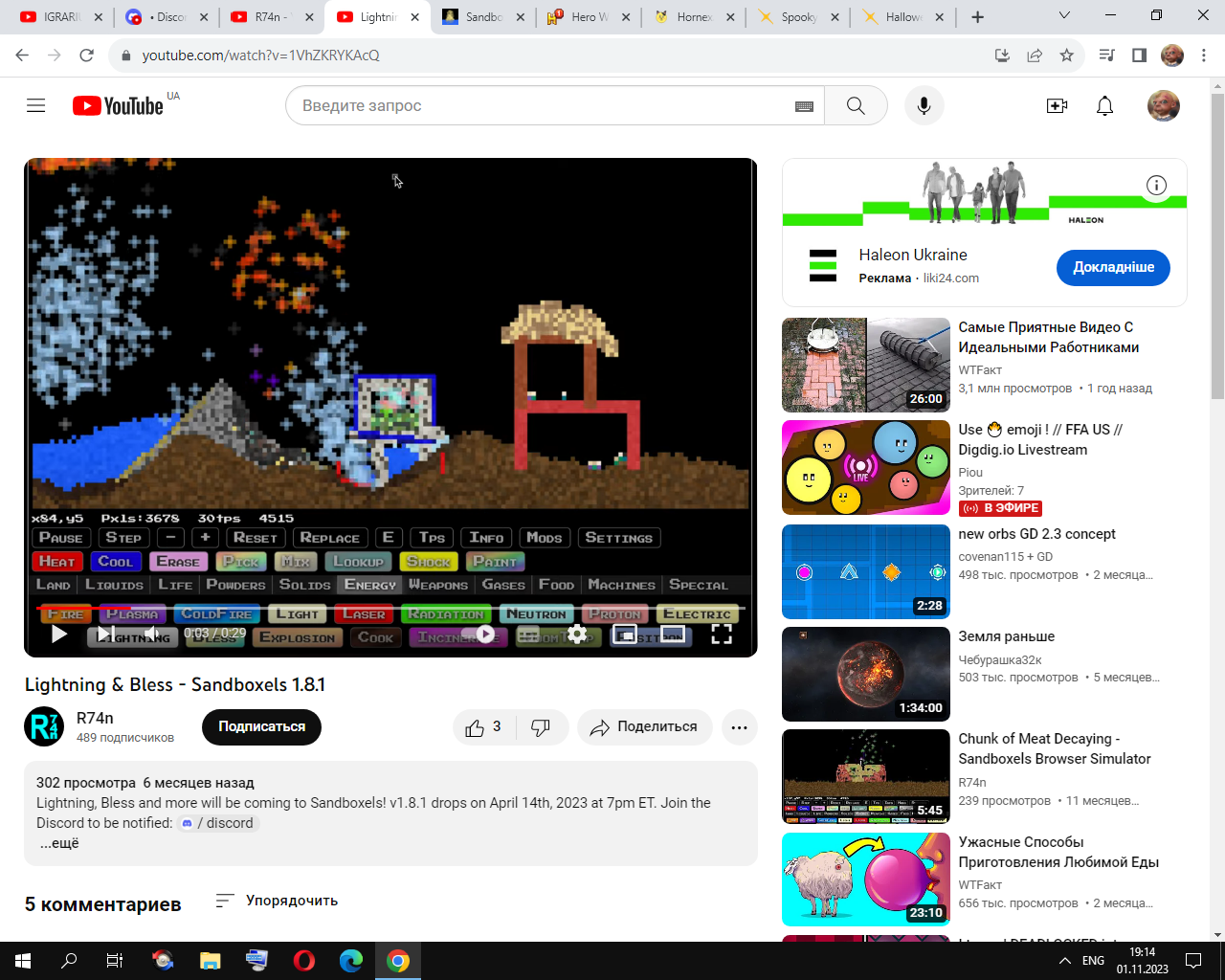Open the YouTube guide hamburger menu

(x=36, y=105)
